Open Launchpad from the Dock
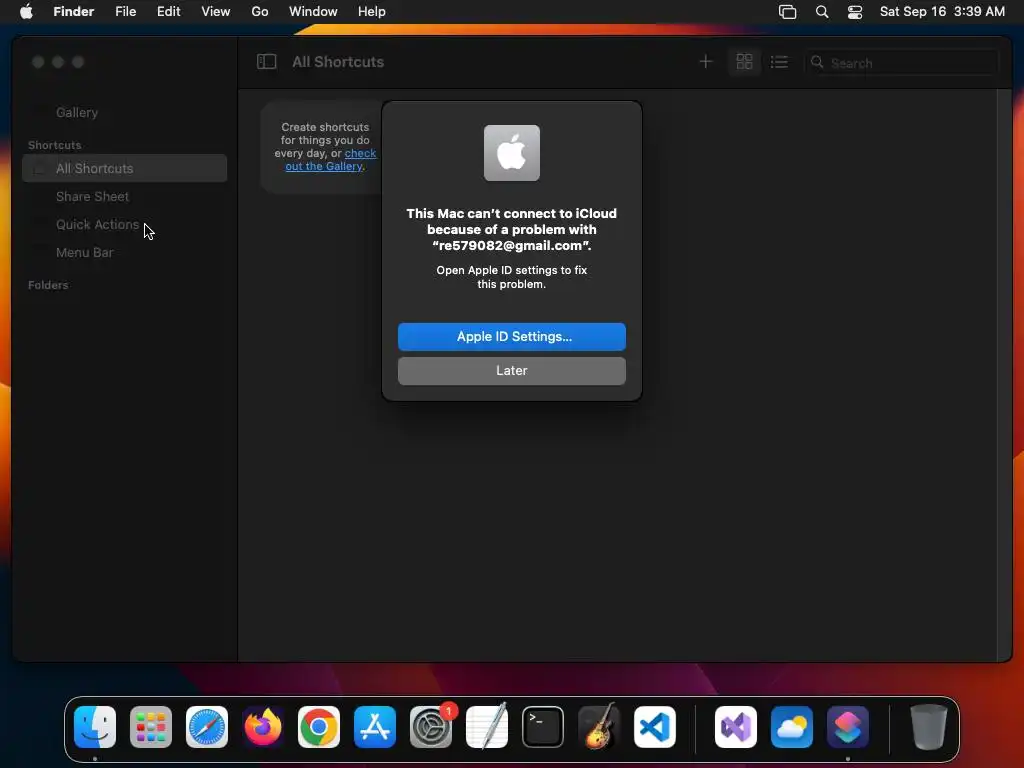Viewport: 1024px width, 768px height. point(151,727)
